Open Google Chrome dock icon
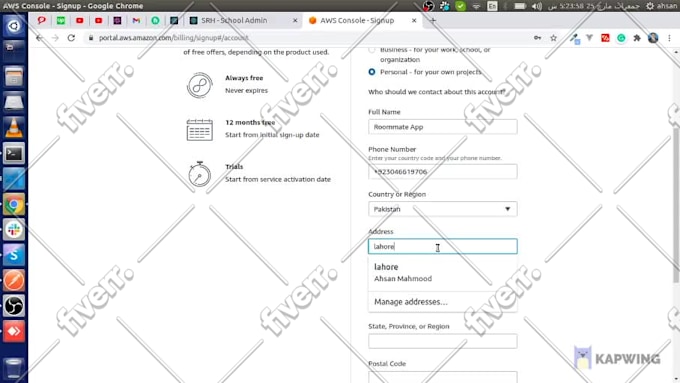680x383 pixels. [14, 205]
